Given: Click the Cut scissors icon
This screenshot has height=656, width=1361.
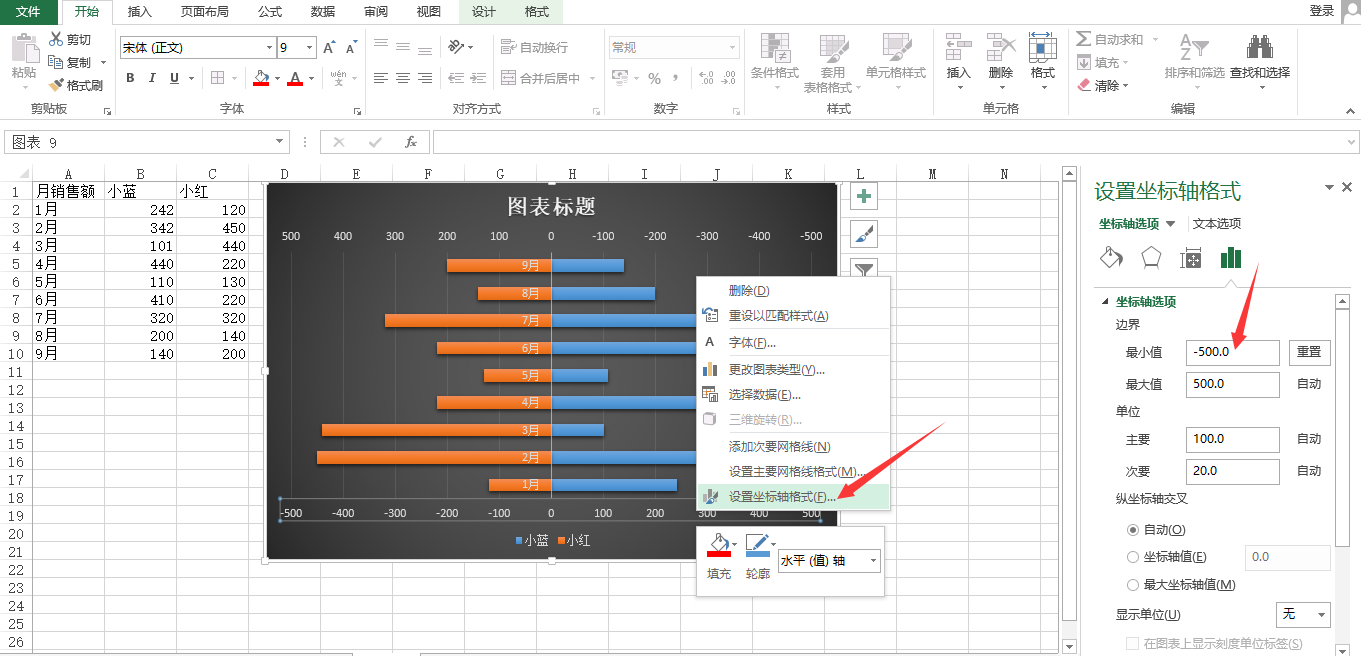Looking at the screenshot, I should click(56, 40).
